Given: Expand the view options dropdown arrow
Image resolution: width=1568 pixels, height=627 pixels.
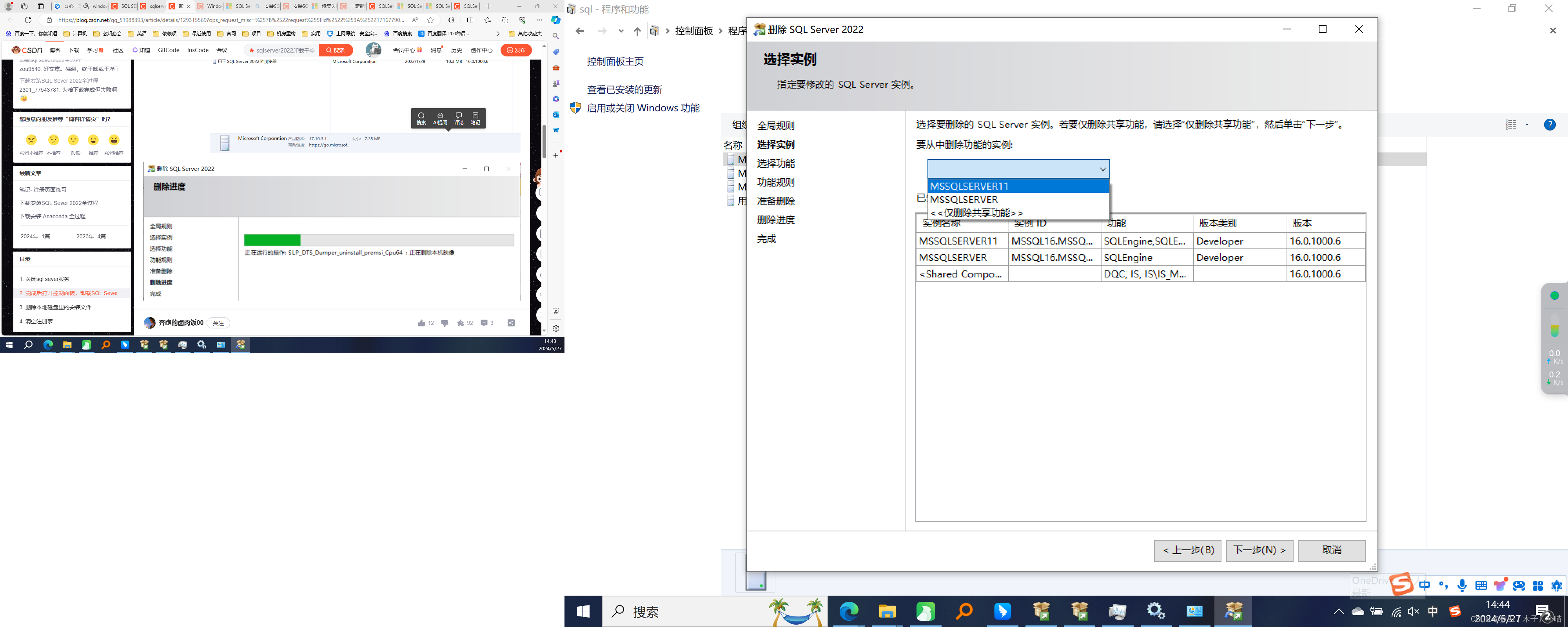Looking at the screenshot, I should [1526, 125].
